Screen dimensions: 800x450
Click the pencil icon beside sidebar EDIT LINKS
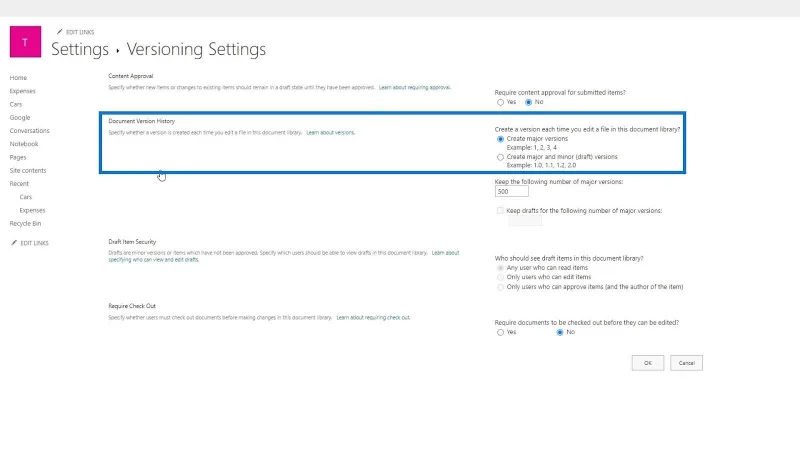(14, 243)
